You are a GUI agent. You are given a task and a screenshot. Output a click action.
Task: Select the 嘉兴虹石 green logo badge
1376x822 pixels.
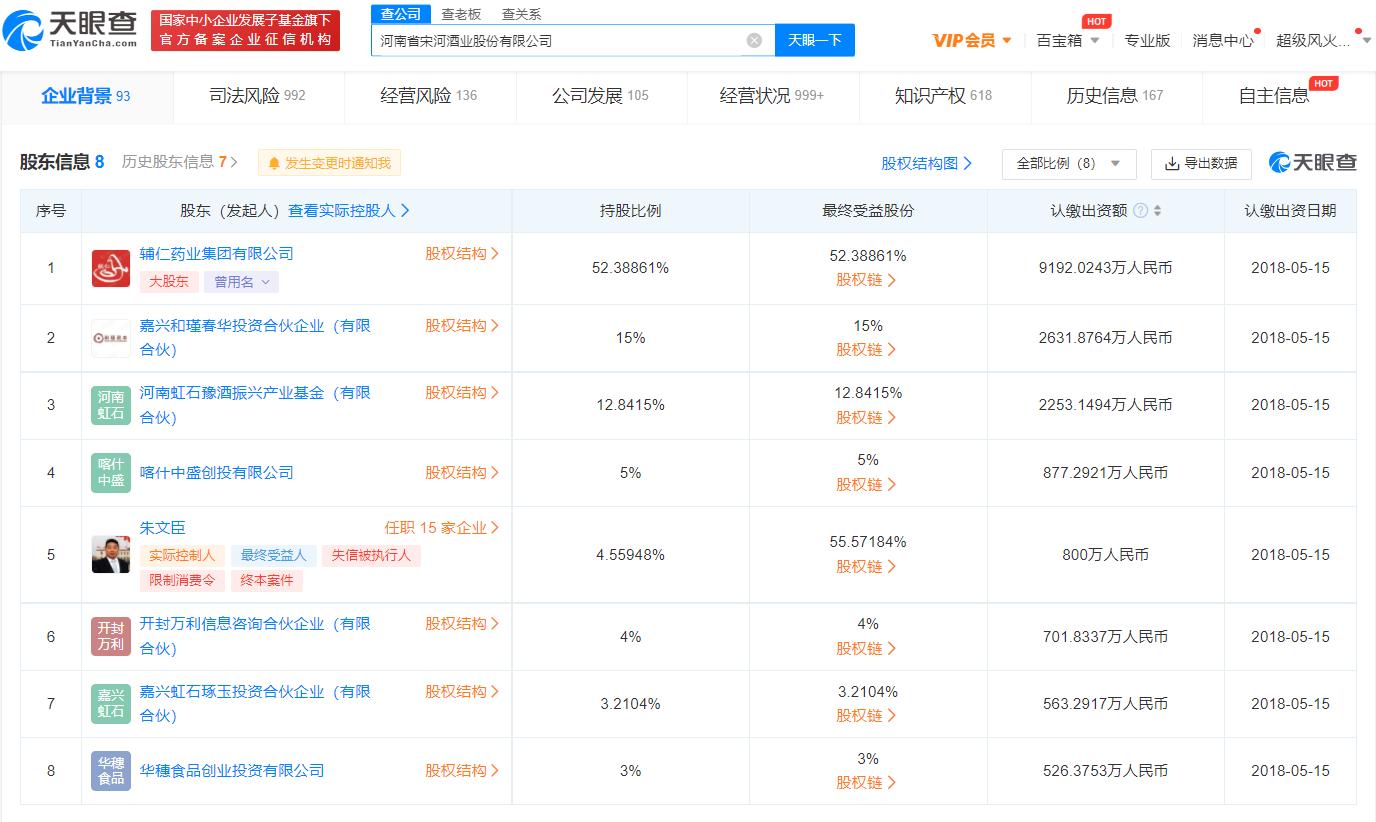[x=111, y=704]
